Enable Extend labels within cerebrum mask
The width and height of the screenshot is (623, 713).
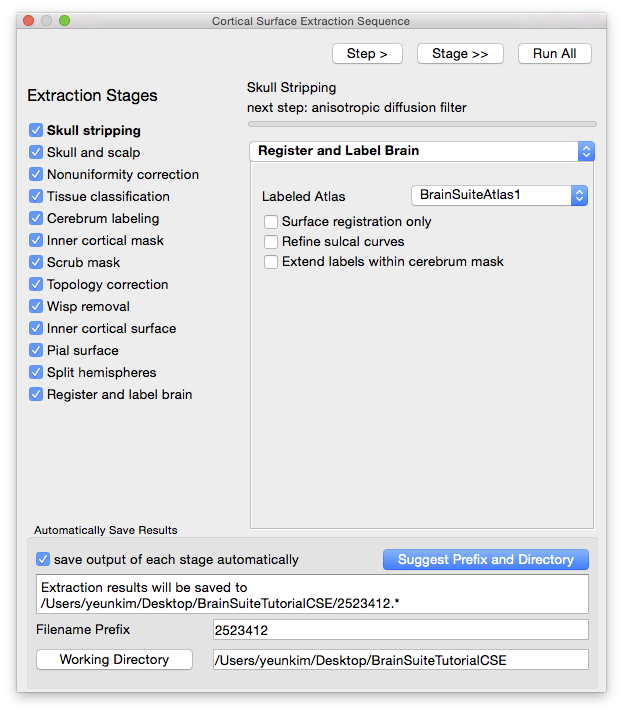(x=271, y=261)
